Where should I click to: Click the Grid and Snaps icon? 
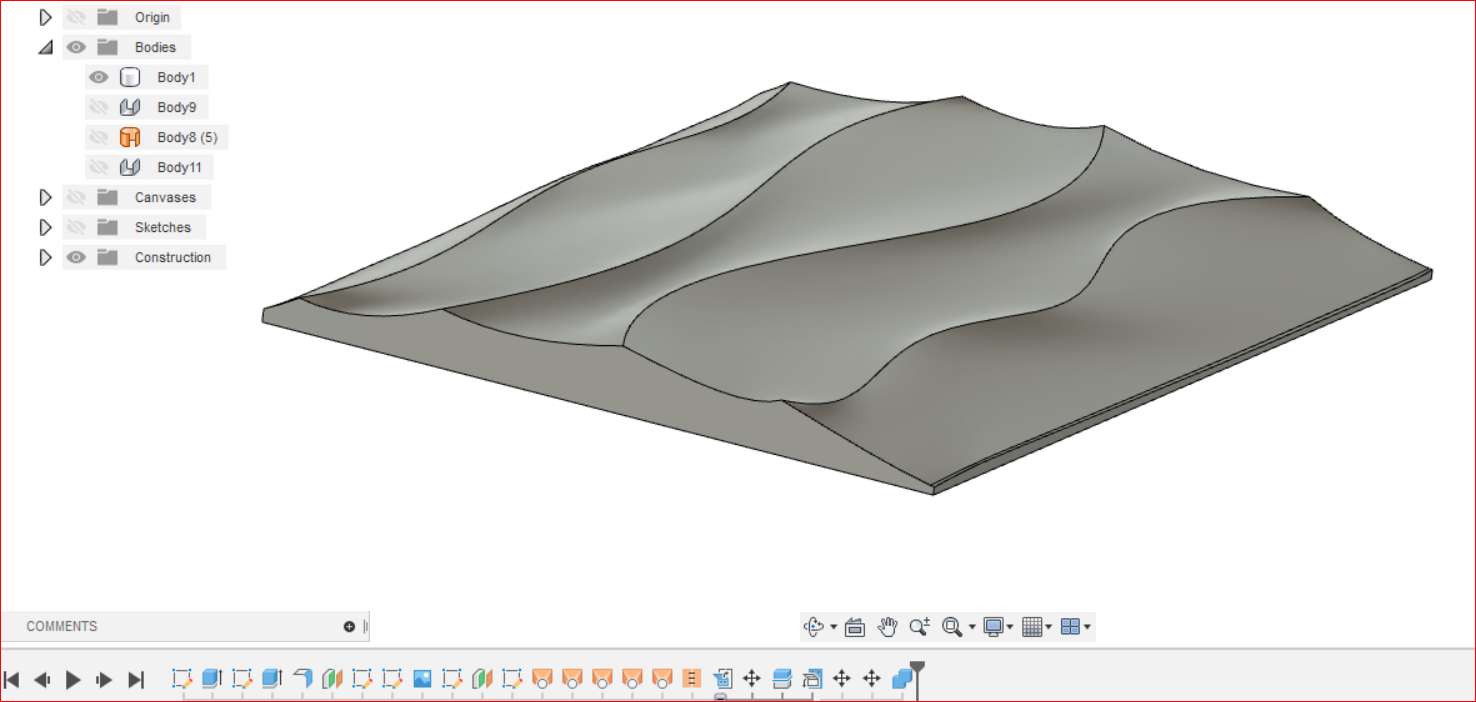tap(1032, 627)
